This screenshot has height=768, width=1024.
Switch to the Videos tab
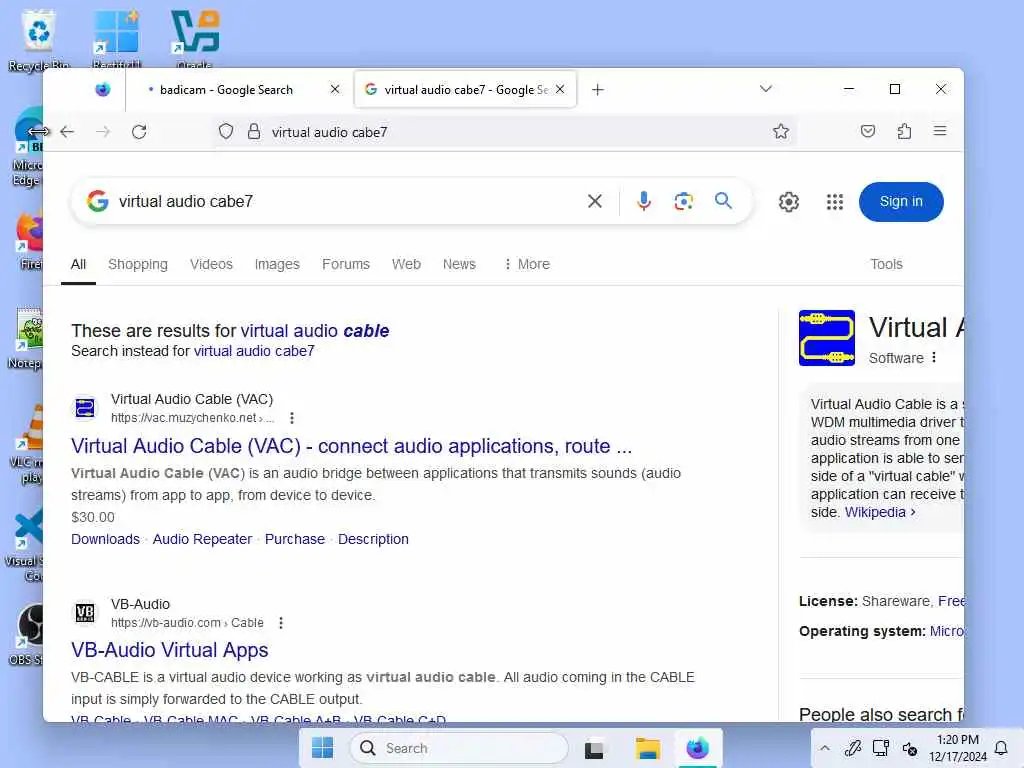[211, 264]
